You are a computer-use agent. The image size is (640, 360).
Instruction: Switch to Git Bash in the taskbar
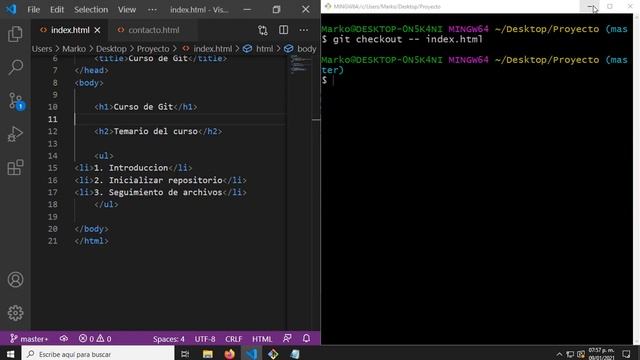point(273,354)
